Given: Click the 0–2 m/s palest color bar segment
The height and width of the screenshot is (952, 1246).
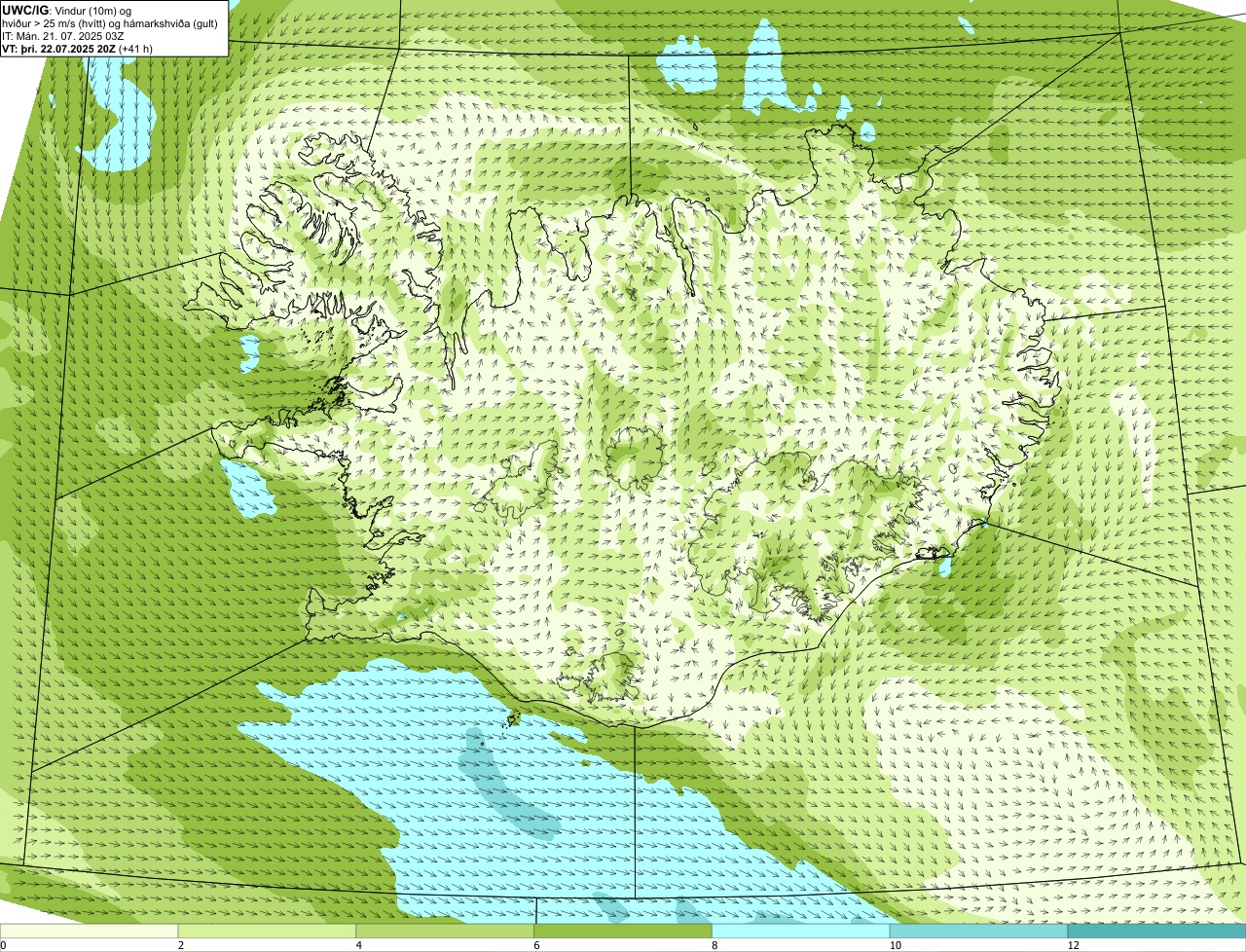Looking at the screenshot, I should coord(90,931).
